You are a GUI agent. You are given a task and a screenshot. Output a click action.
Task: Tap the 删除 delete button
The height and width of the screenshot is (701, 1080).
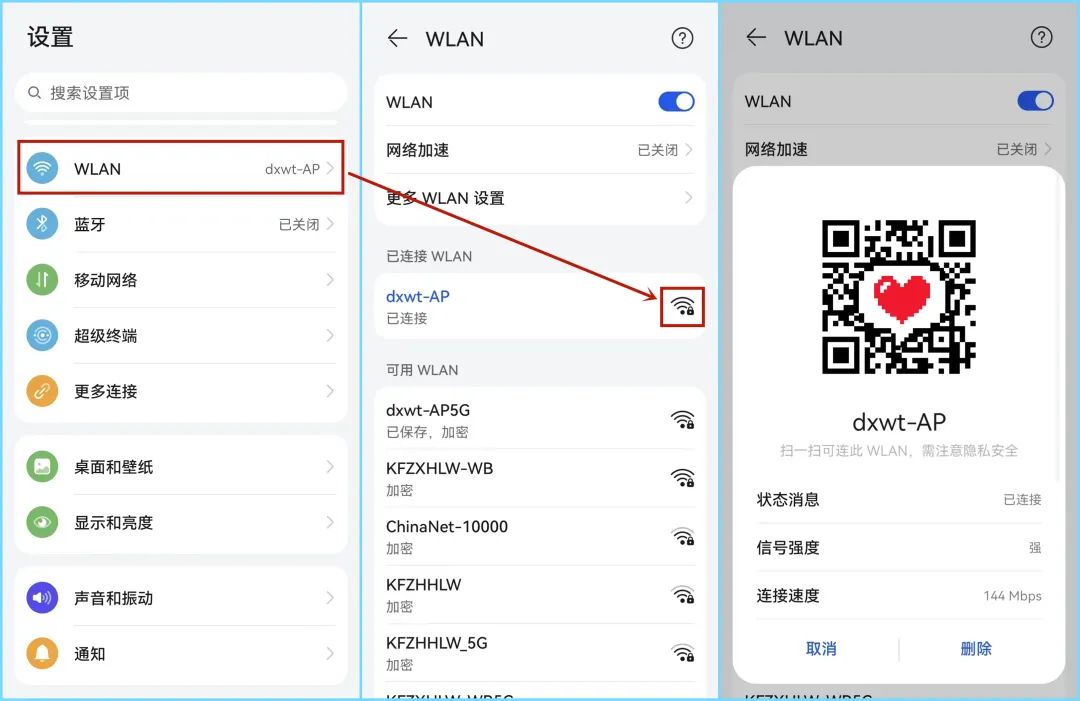[x=975, y=648]
